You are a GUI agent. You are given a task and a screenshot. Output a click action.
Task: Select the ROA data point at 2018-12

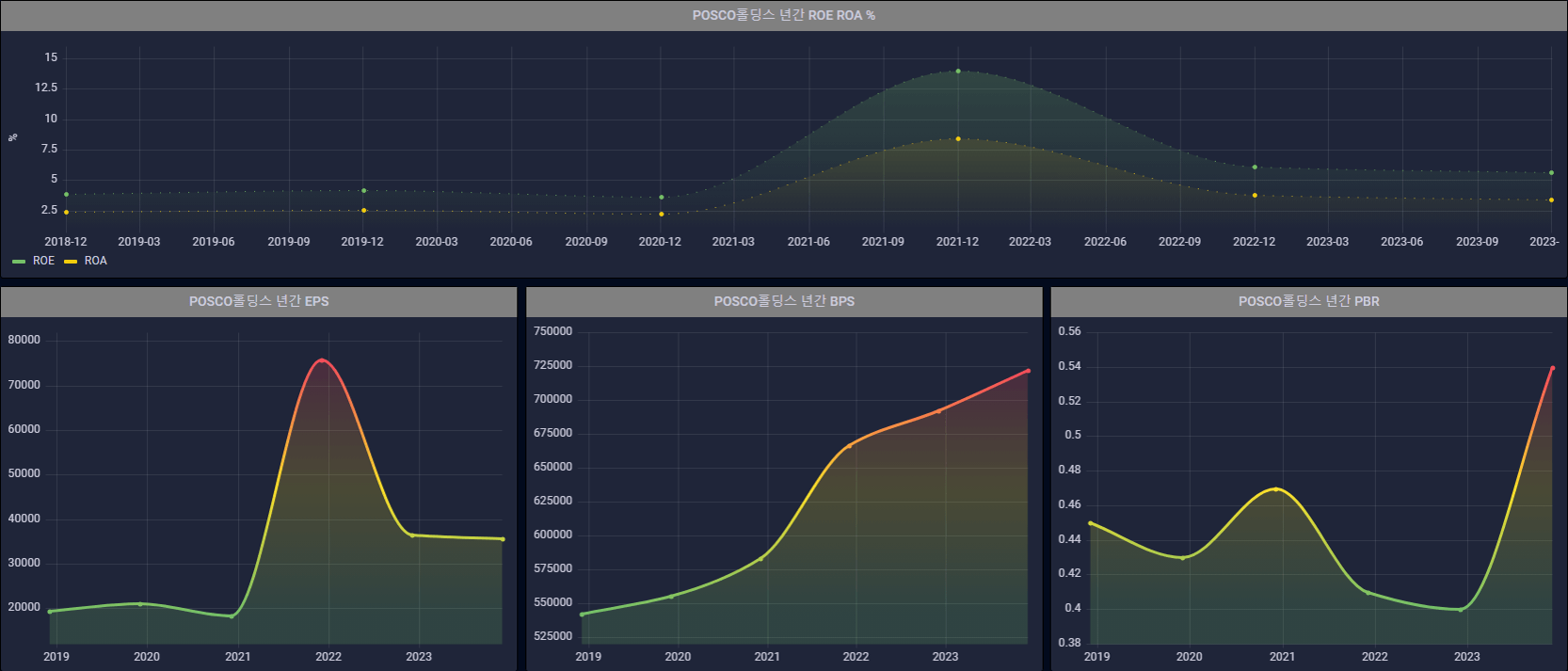[66, 213]
